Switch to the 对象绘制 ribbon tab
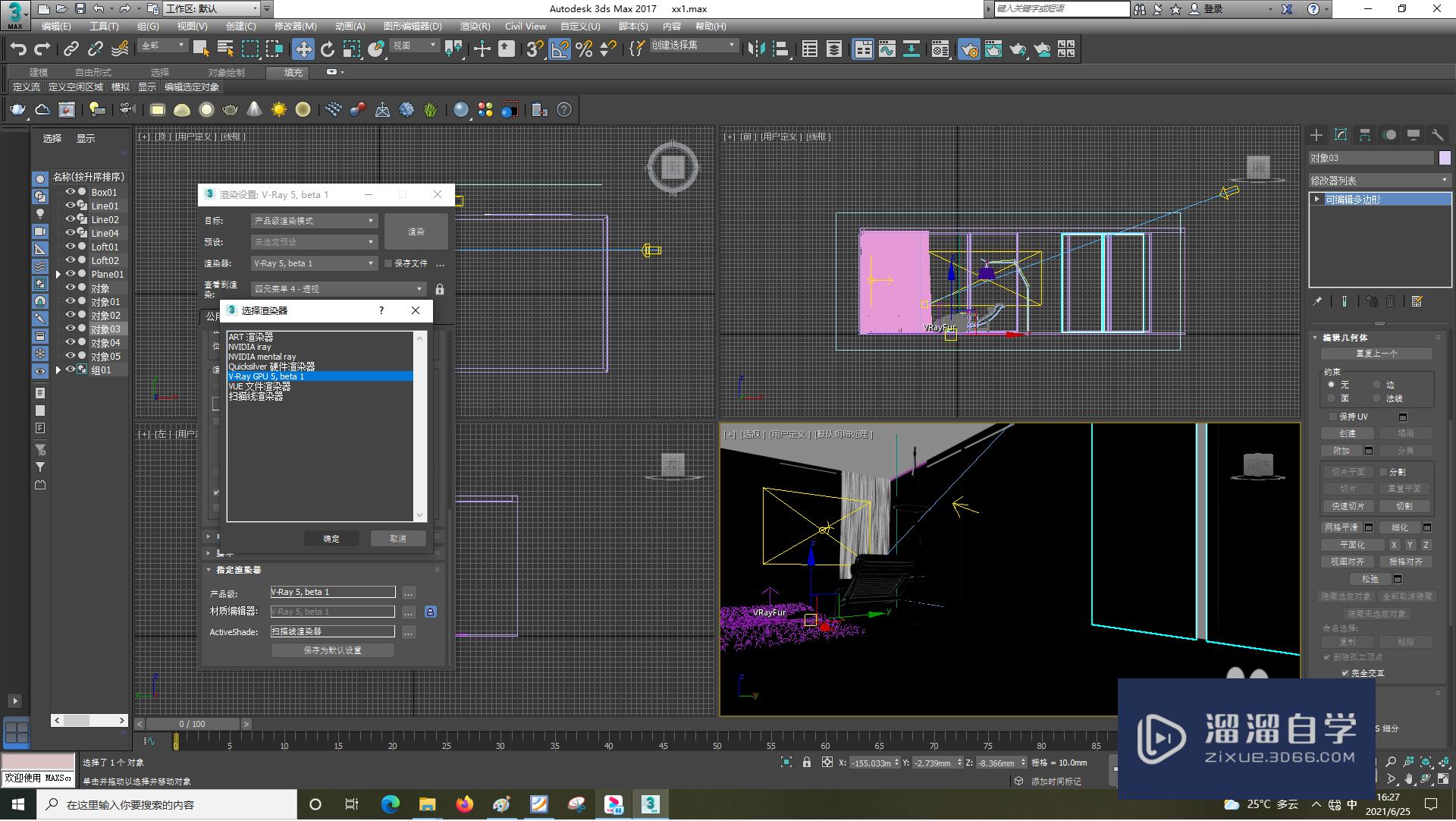 point(226,73)
